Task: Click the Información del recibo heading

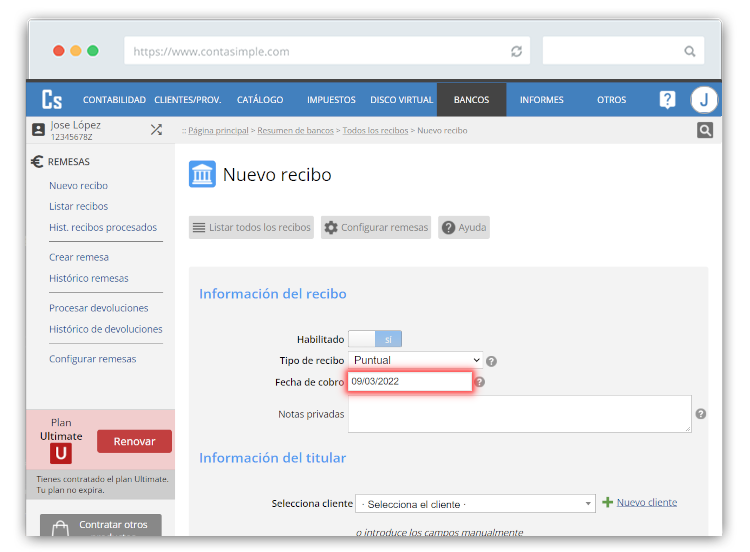Action: tap(273, 294)
